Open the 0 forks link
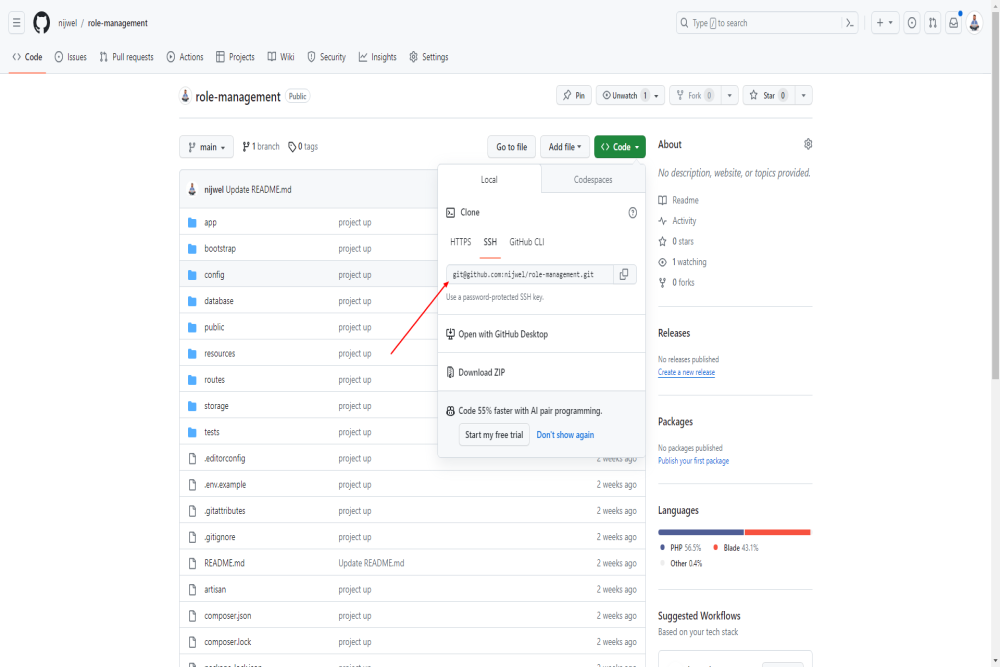 (x=677, y=282)
